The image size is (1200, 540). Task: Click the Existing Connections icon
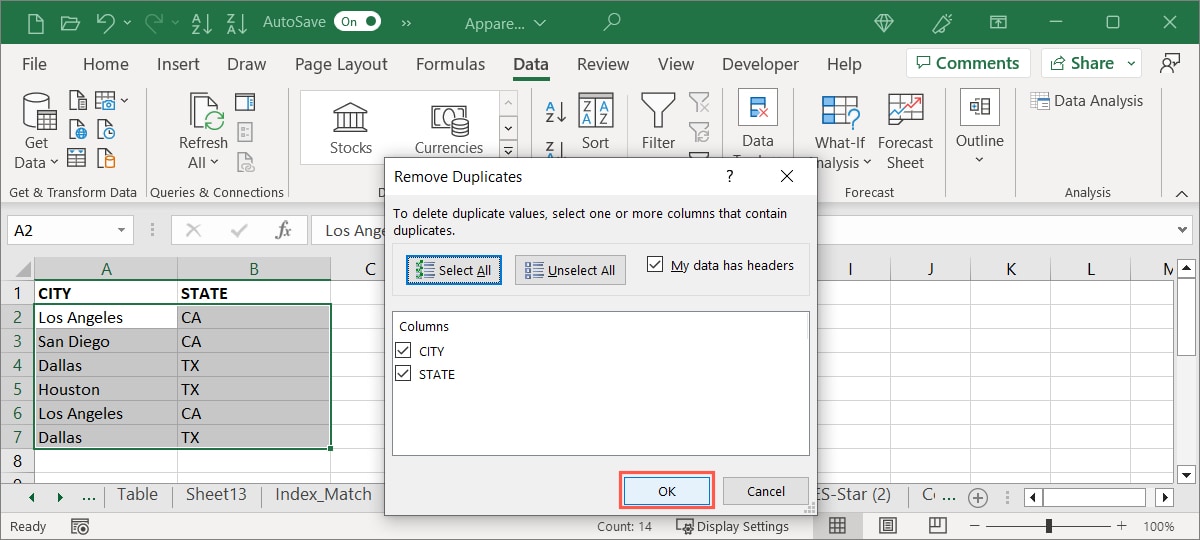[107, 159]
